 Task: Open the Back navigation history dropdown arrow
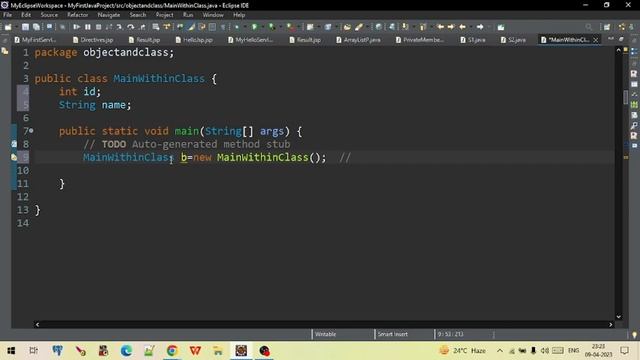[x=471, y=27]
